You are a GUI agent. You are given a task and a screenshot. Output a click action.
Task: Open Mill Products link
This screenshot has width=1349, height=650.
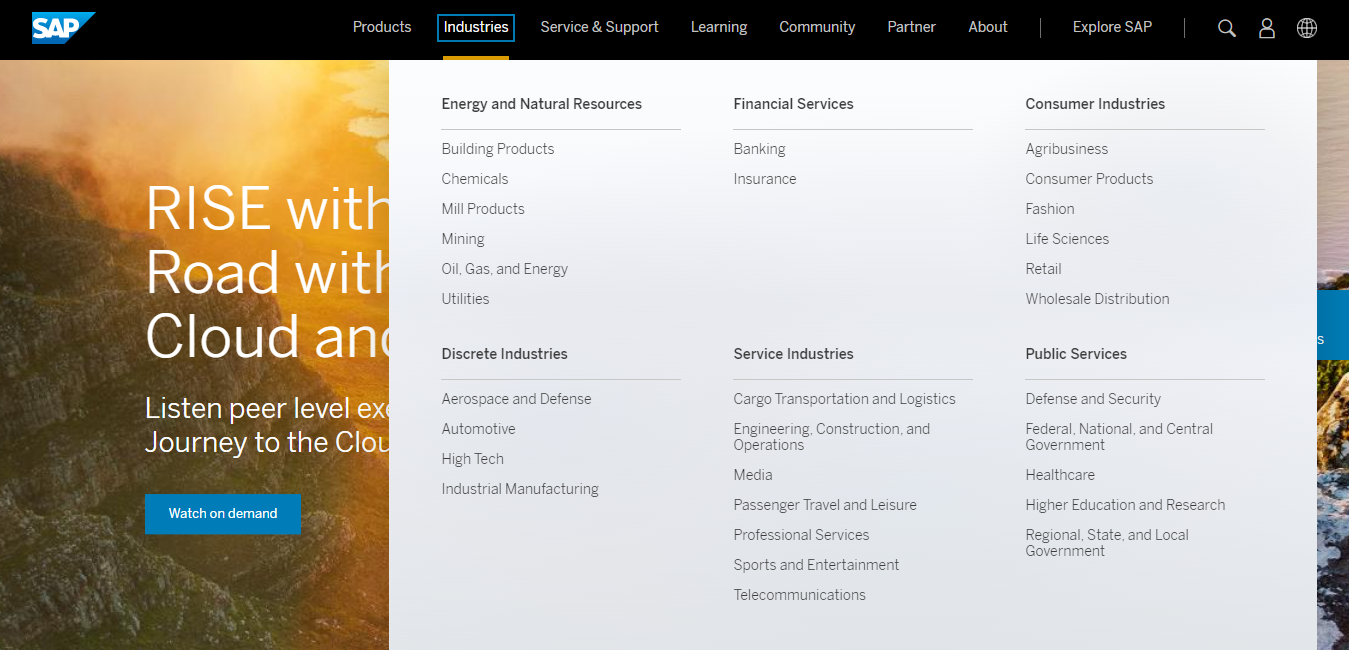point(482,209)
